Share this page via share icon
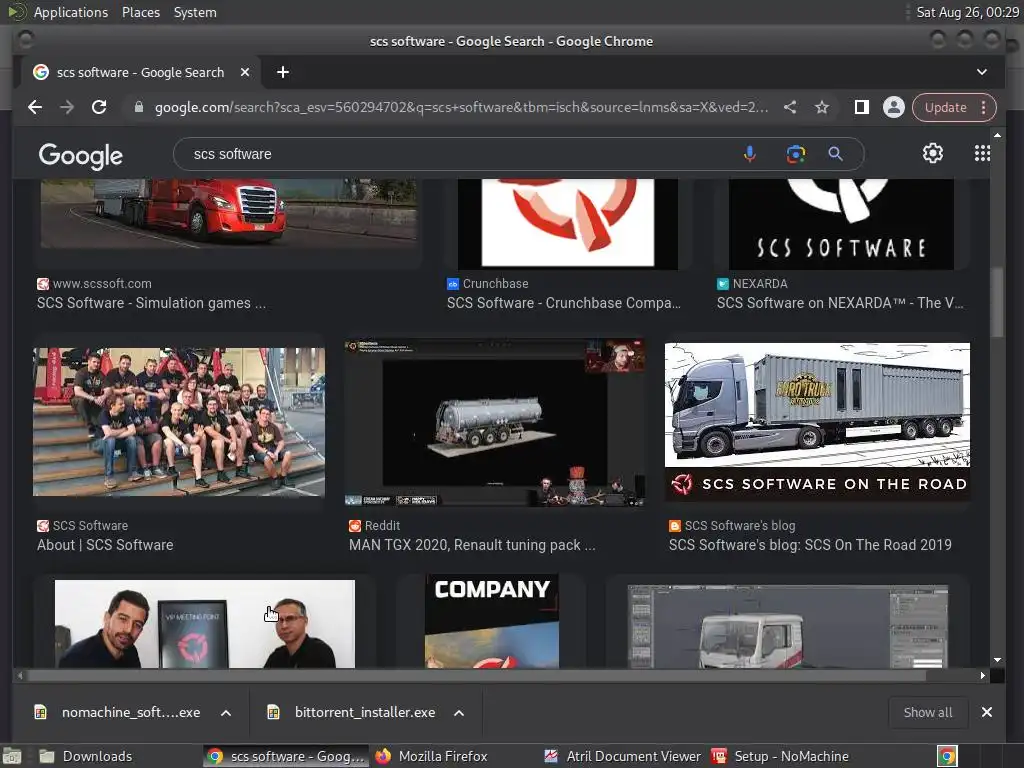The width and height of the screenshot is (1024, 768). pyautogui.click(x=790, y=107)
